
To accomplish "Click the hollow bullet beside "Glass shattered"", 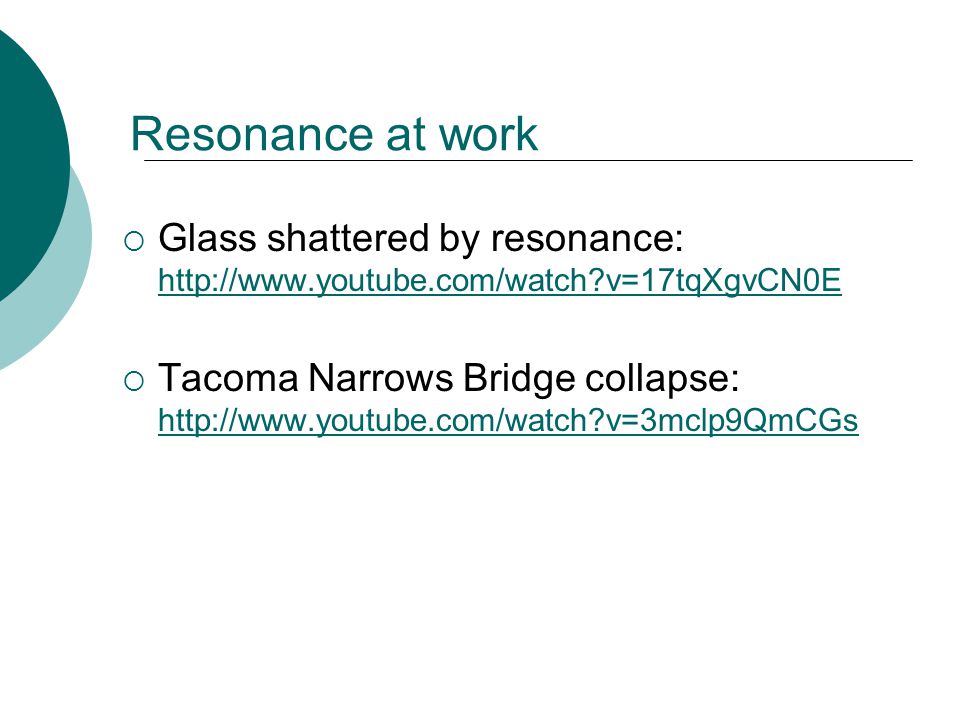I will (x=134, y=241).
